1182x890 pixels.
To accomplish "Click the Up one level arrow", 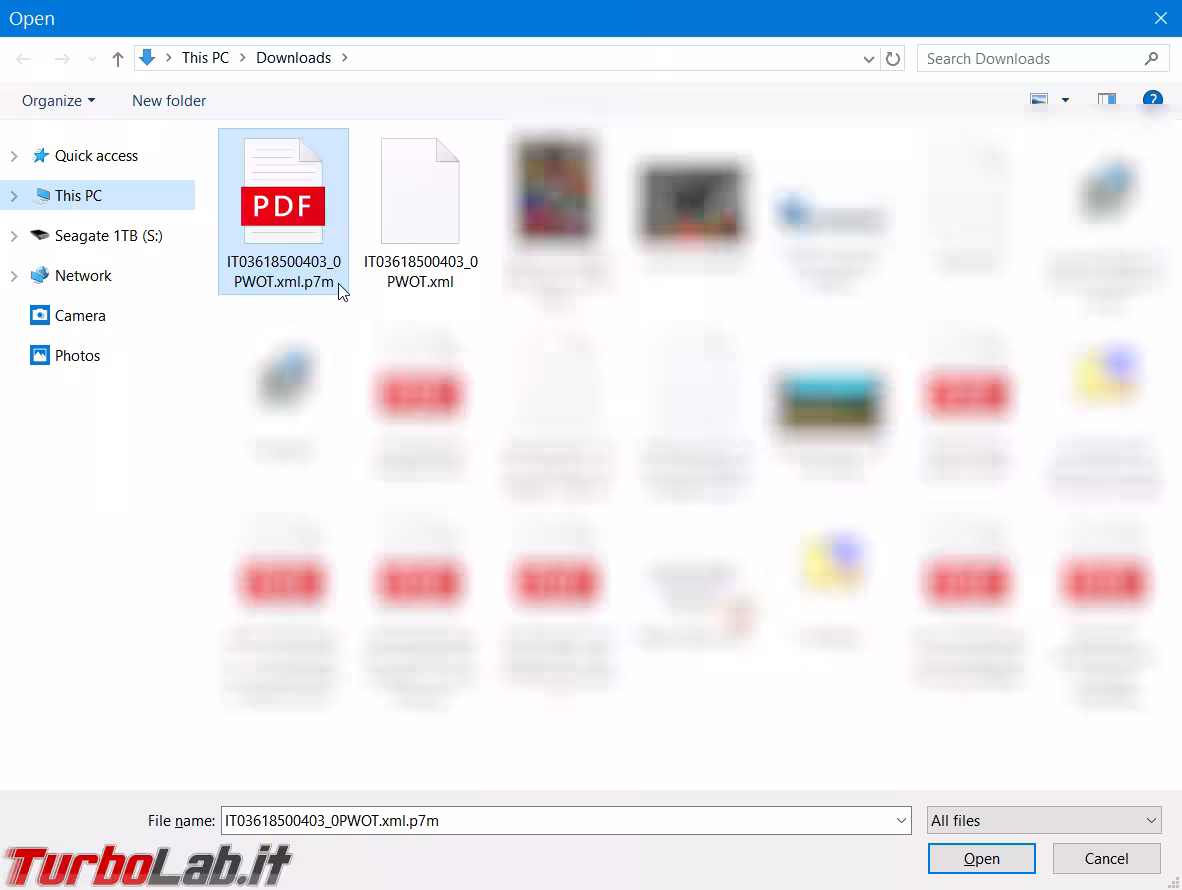I will click(x=118, y=59).
